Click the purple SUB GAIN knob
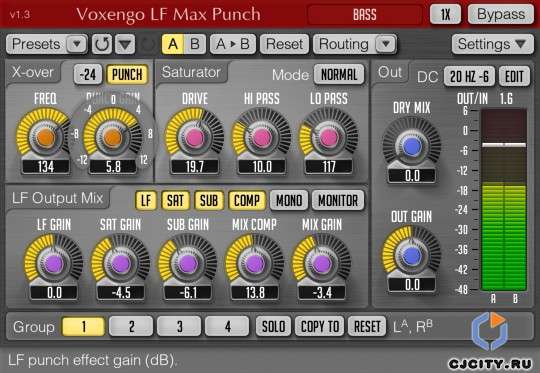Viewport: 540px width, 373px height. click(188, 263)
